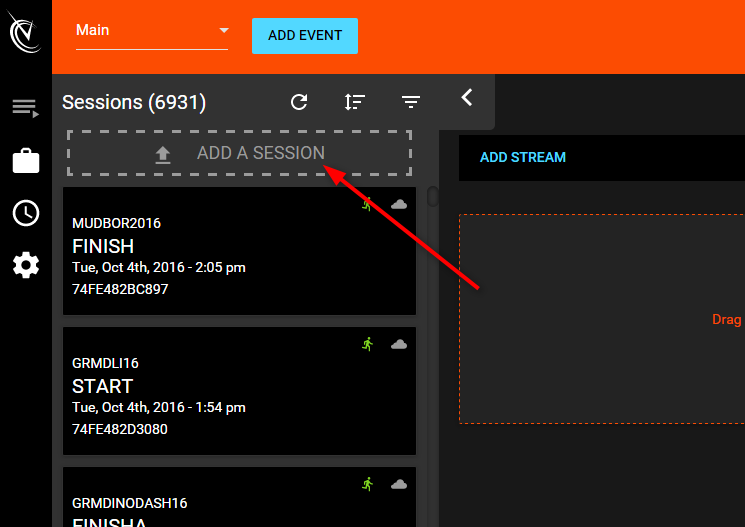Click the ADD EVENT button
745x527 pixels.
(x=305, y=36)
